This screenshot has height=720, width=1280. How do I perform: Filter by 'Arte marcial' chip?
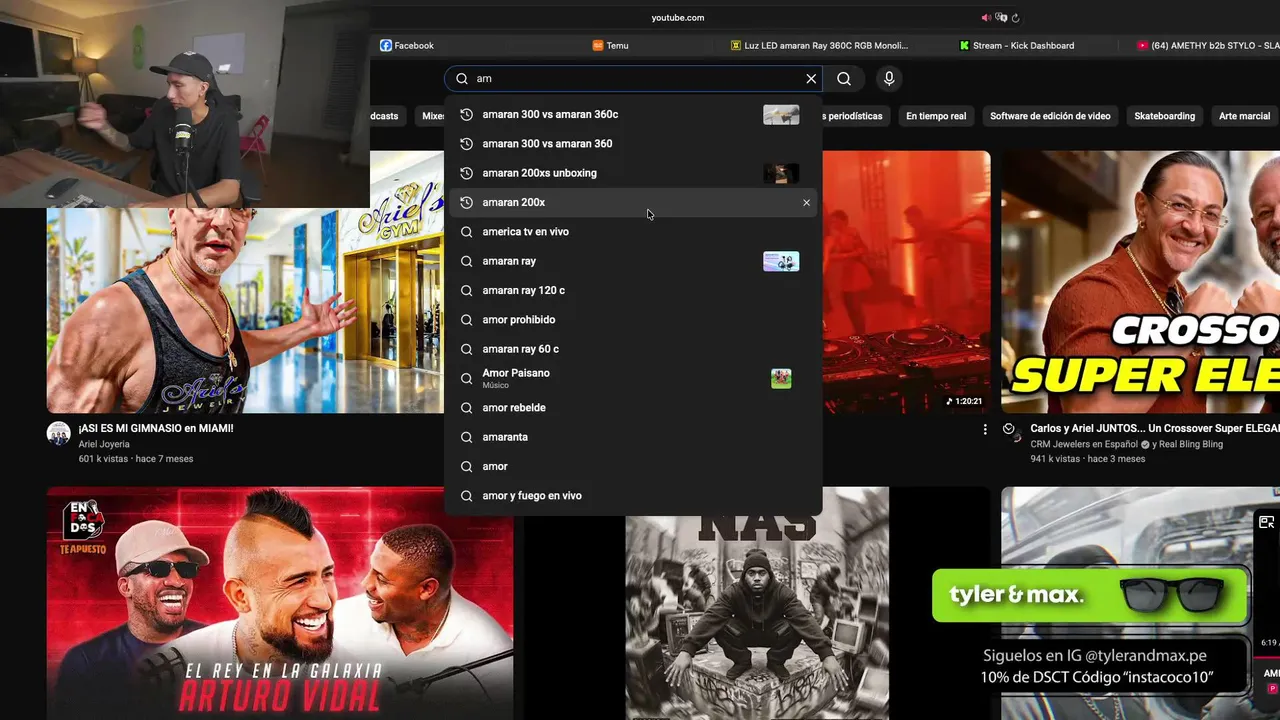pyautogui.click(x=1244, y=116)
